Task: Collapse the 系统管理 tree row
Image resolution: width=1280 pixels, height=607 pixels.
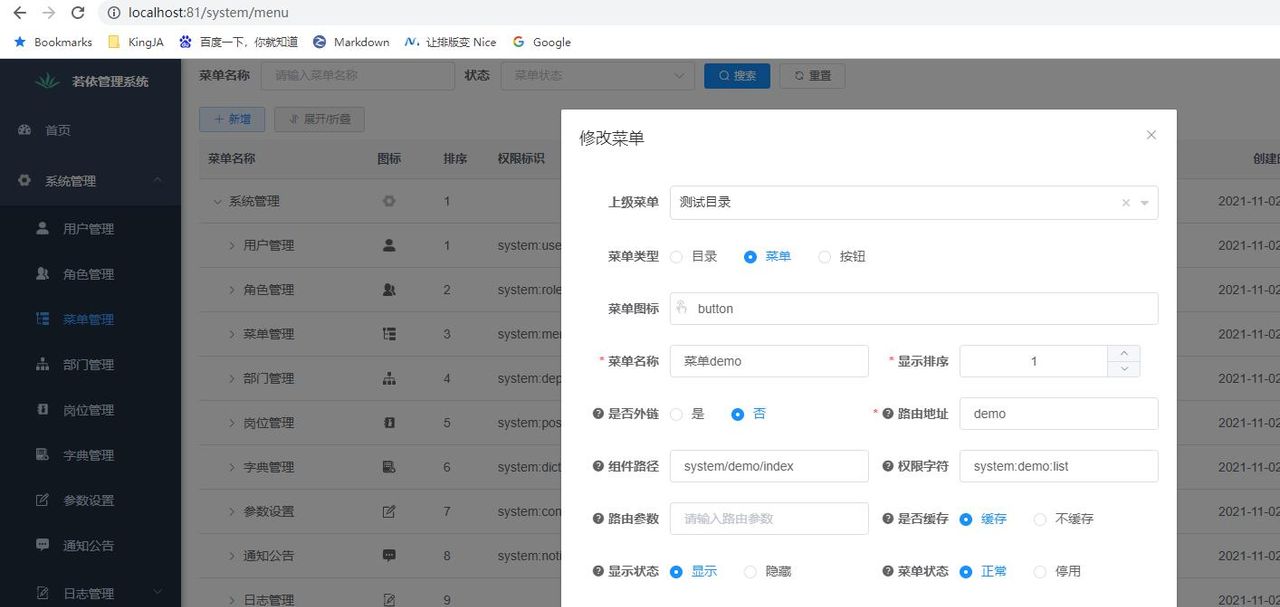Action: click(x=217, y=200)
